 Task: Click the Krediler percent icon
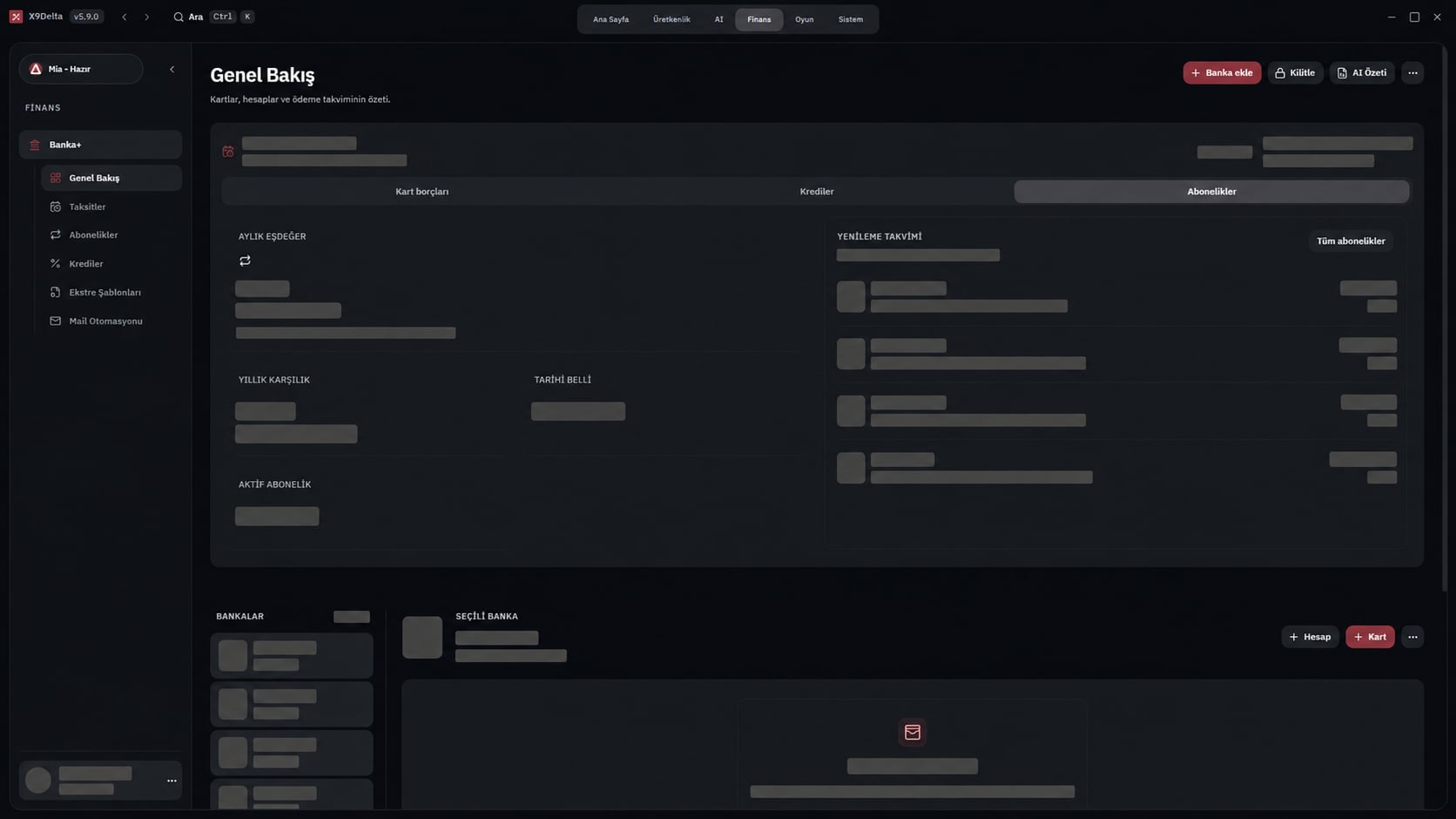point(56,264)
